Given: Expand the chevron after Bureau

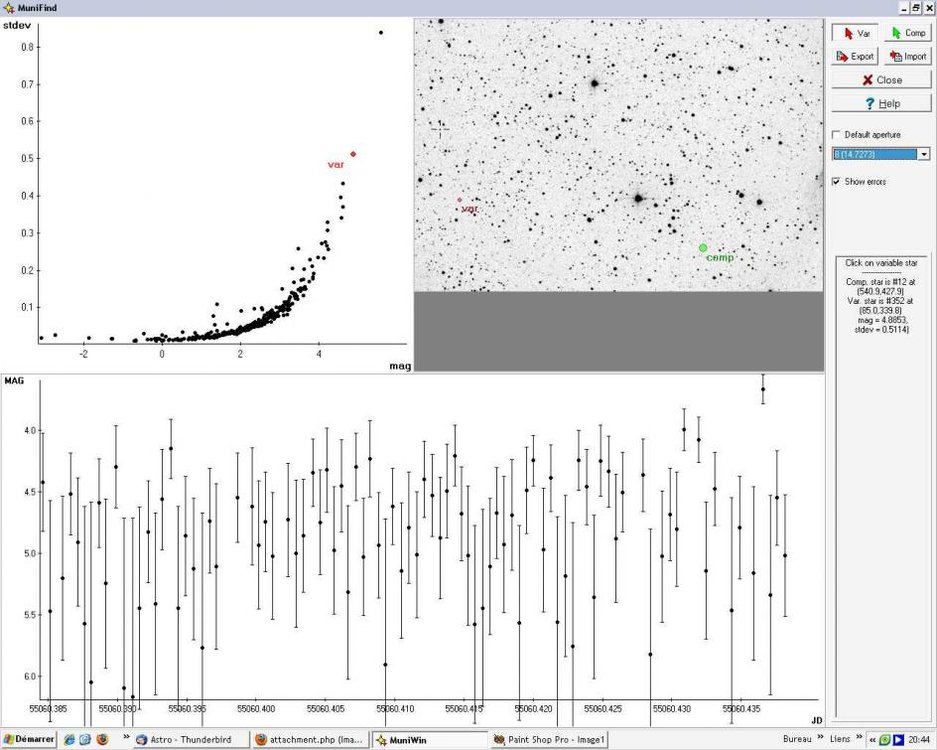Looking at the screenshot, I should 820,737.
